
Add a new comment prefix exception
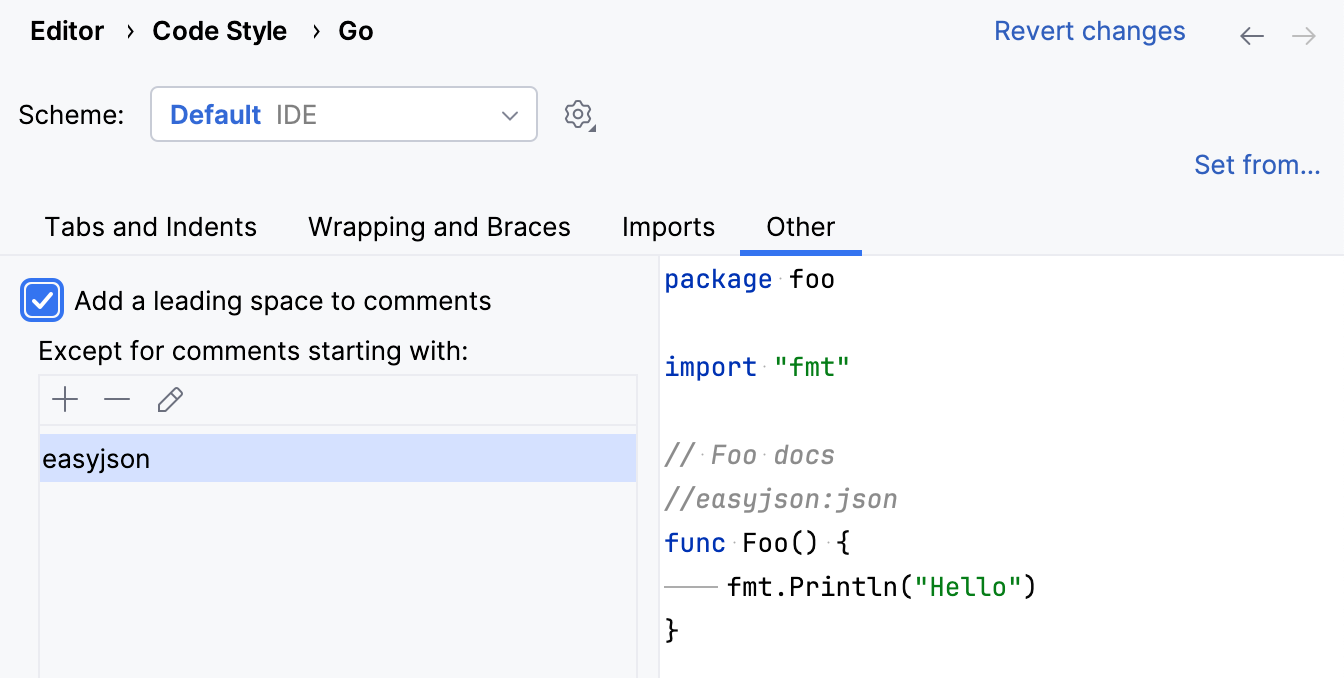point(64,399)
